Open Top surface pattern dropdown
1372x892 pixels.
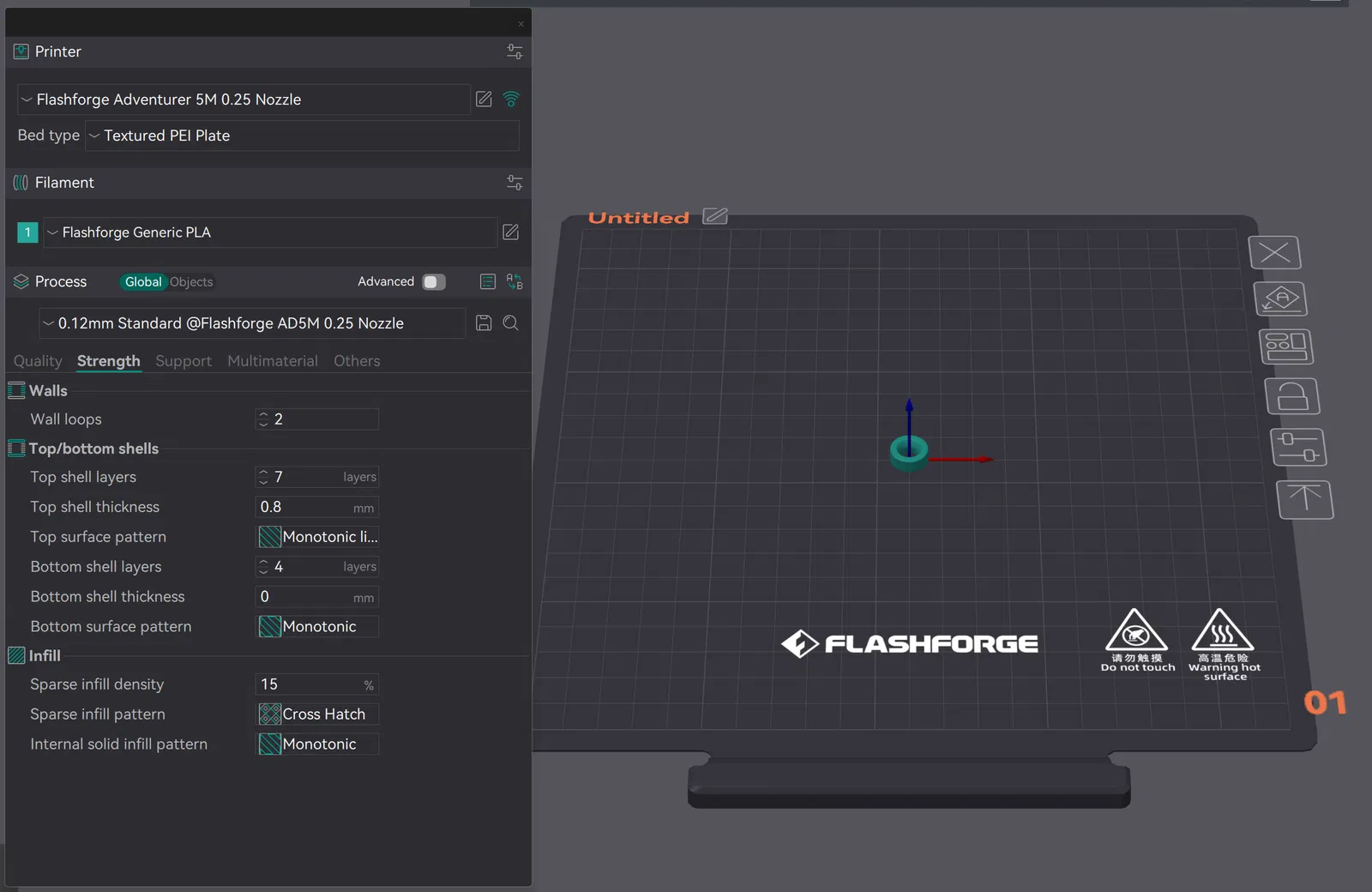pos(317,537)
